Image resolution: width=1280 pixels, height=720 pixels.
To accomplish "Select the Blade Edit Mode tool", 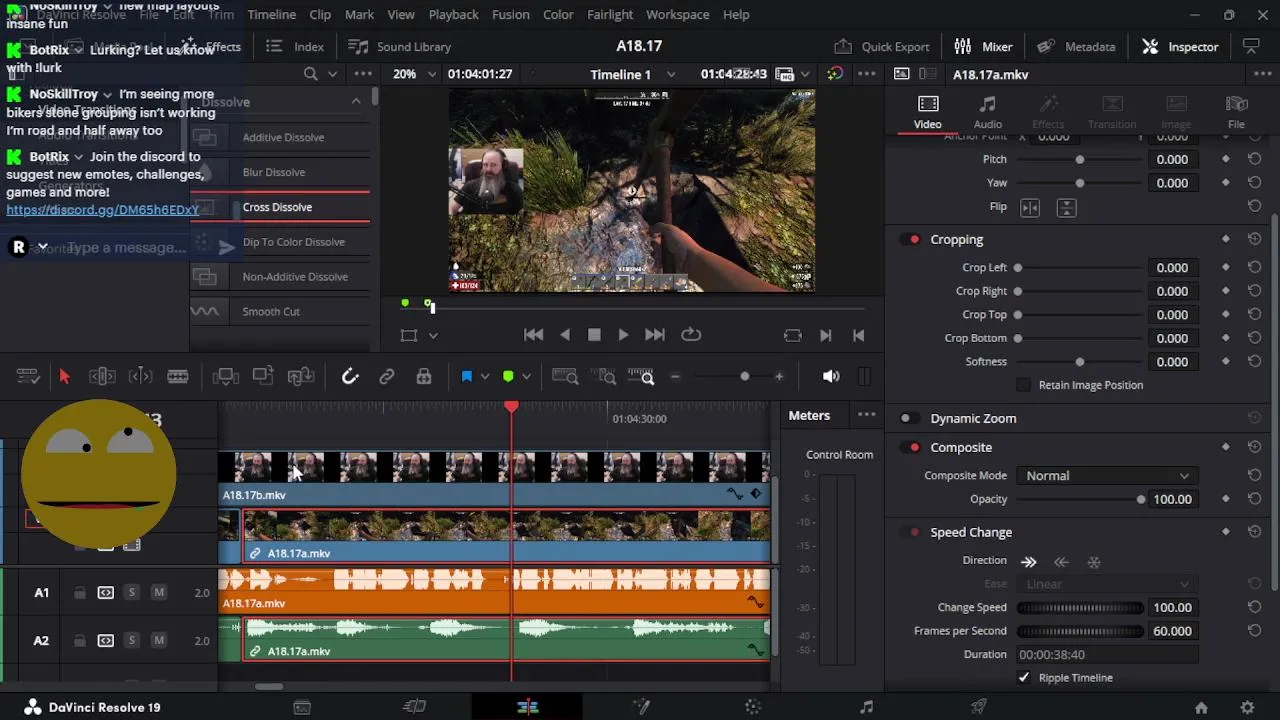I will [x=178, y=376].
